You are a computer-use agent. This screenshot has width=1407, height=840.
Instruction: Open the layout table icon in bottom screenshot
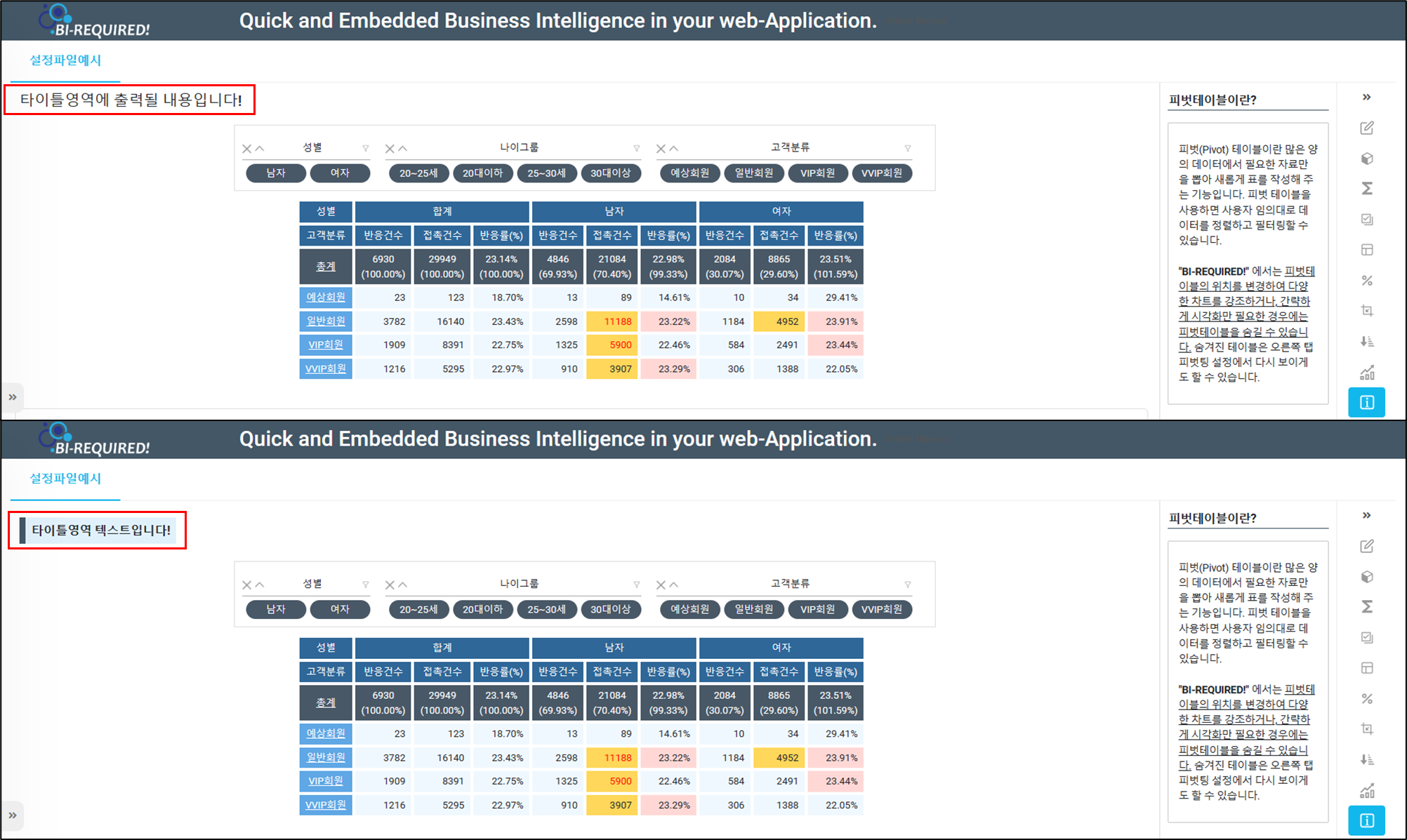tap(1366, 668)
